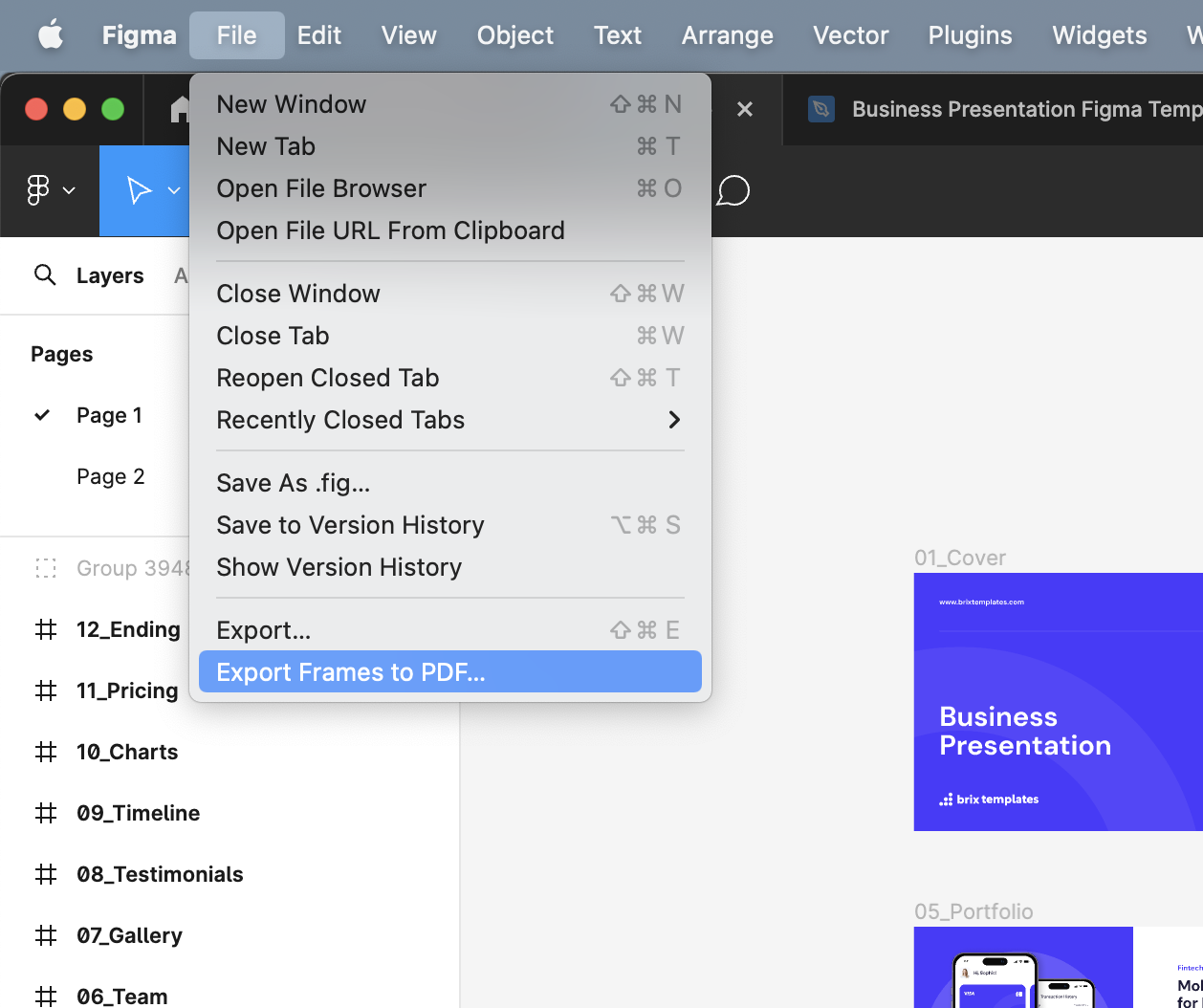
Task: Click the brix templates logo on cover
Action: click(989, 800)
